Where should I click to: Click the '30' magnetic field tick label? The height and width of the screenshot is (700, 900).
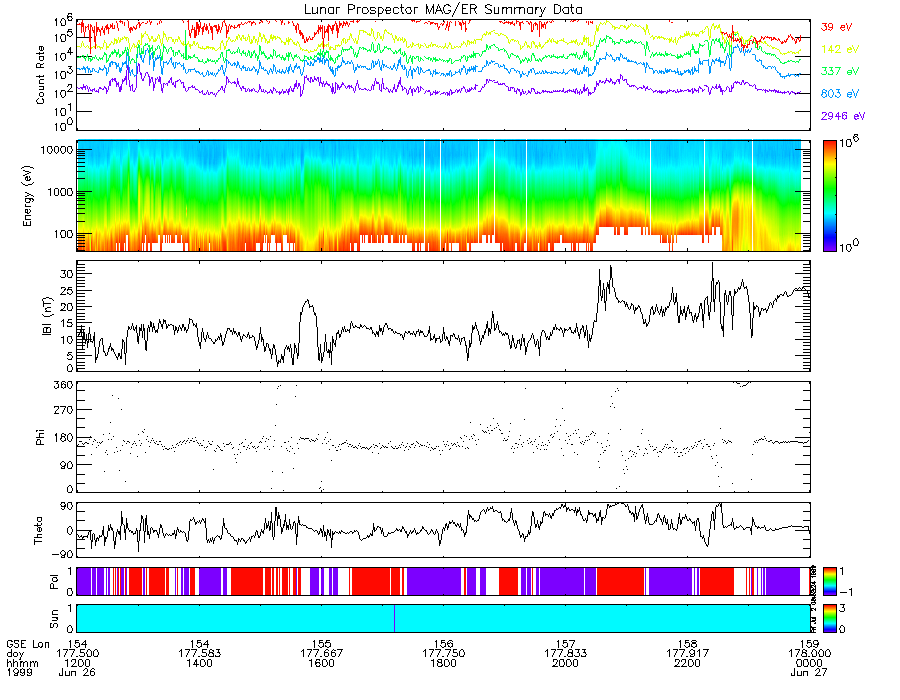(x=67, y=274)
